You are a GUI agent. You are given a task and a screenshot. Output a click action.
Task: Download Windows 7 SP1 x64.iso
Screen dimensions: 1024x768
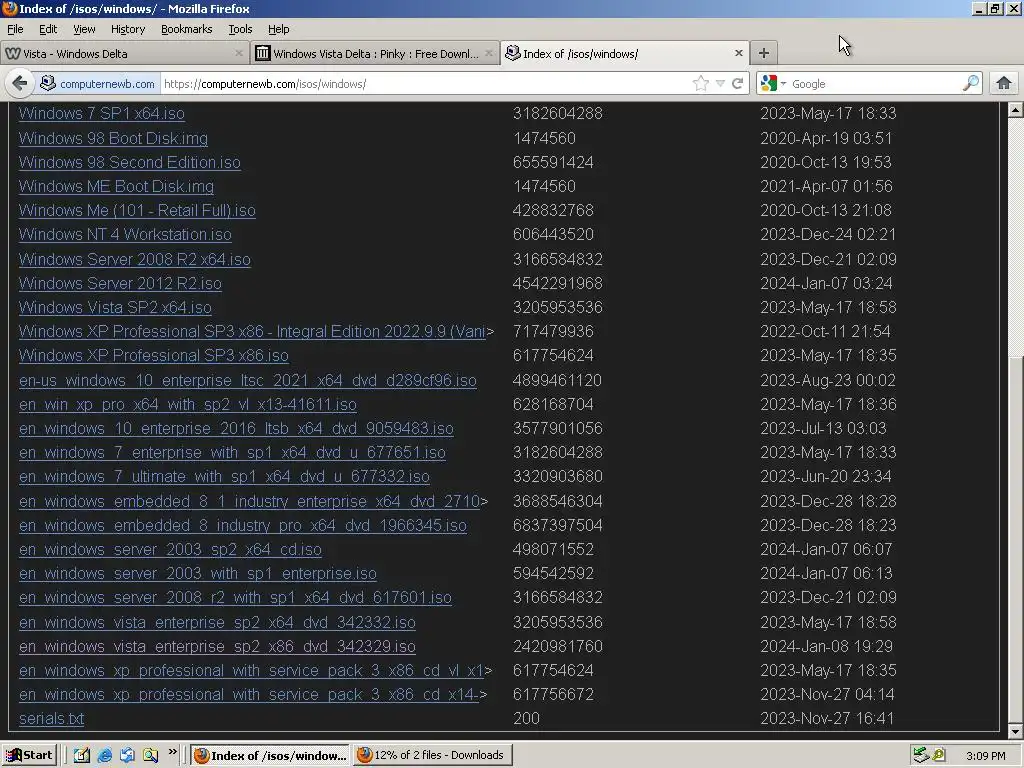point(102,114)
